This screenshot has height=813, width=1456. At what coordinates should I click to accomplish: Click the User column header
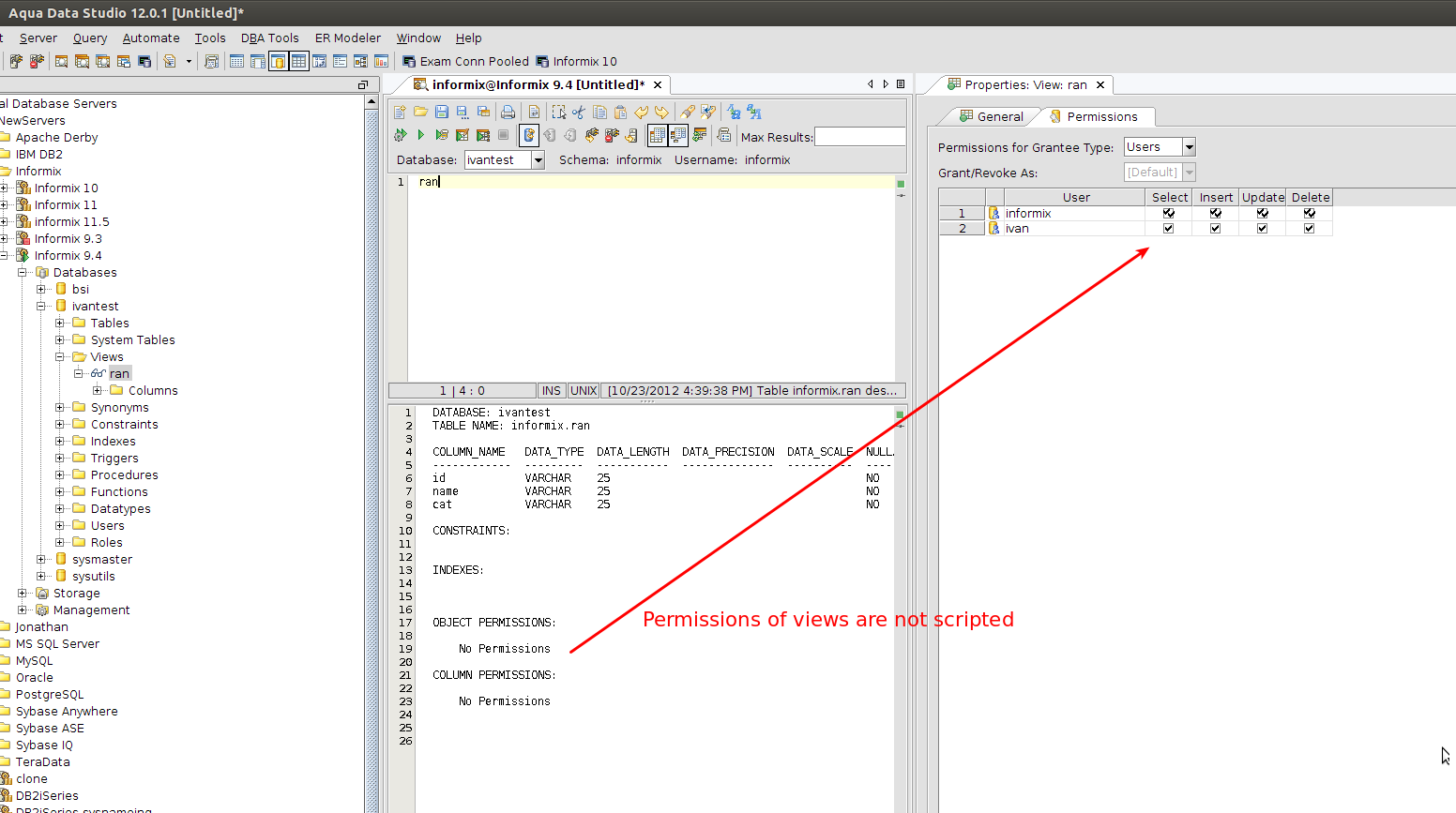[1076, 197]
